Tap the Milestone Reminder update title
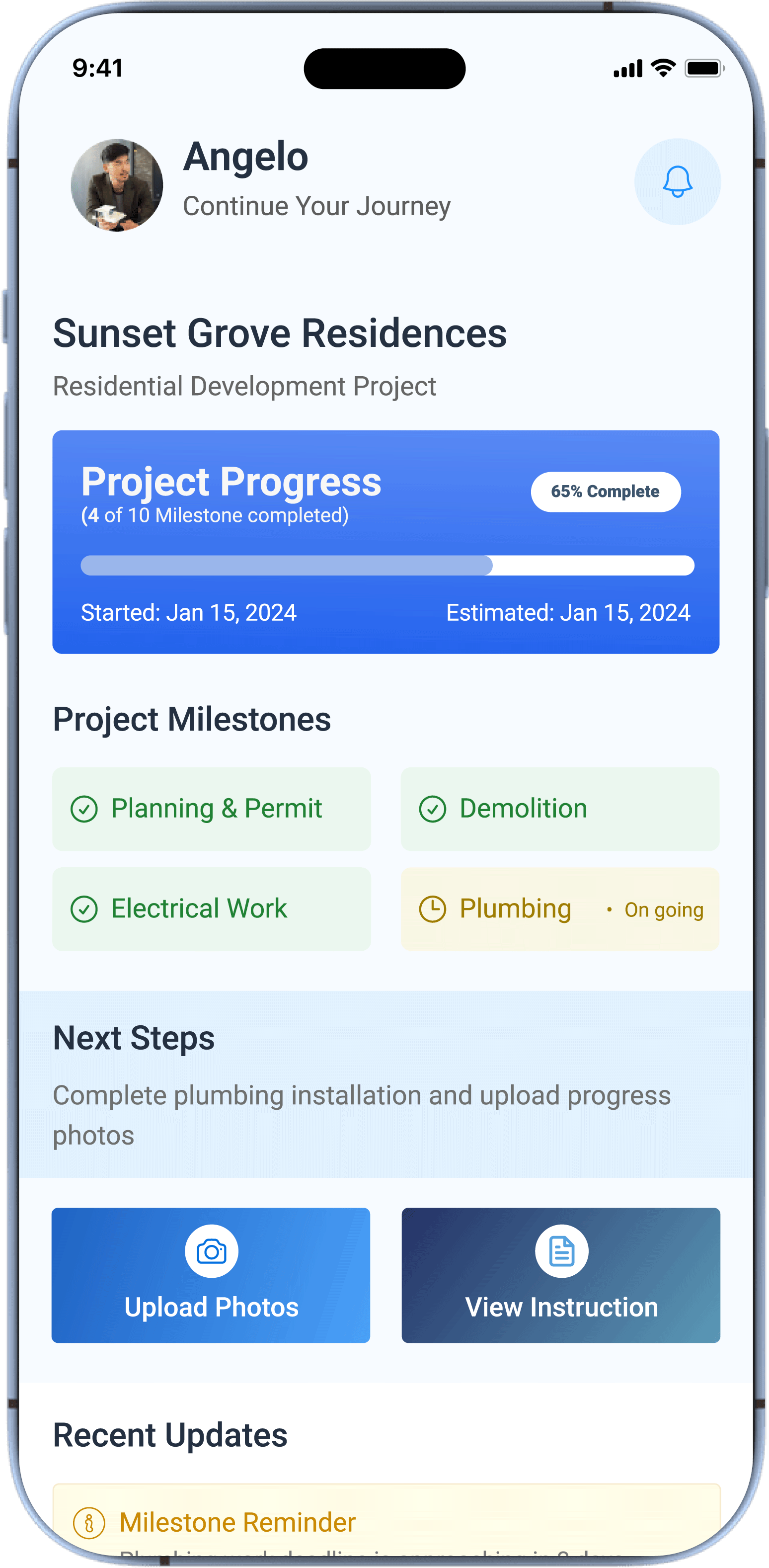Screen dimensions: 769x1568 pyautogui.click(x=237, y=1522)
